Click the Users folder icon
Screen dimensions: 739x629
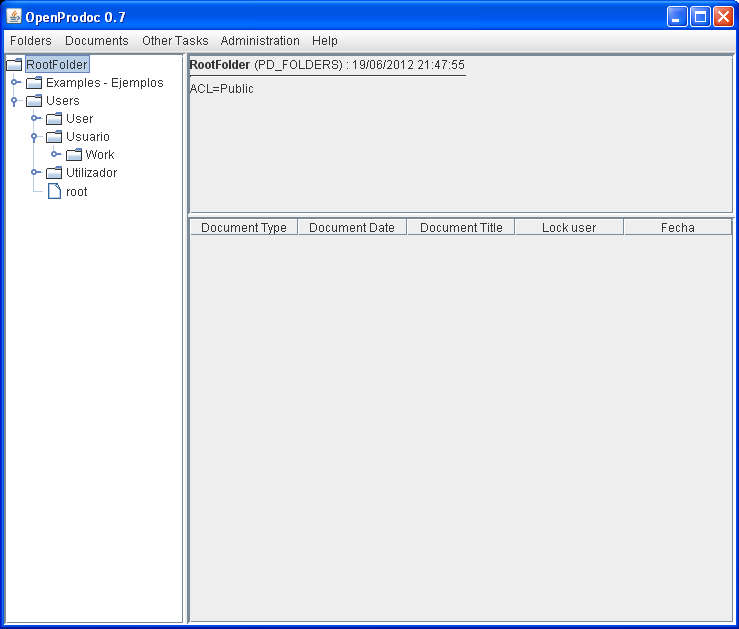(x=34, y=101)
